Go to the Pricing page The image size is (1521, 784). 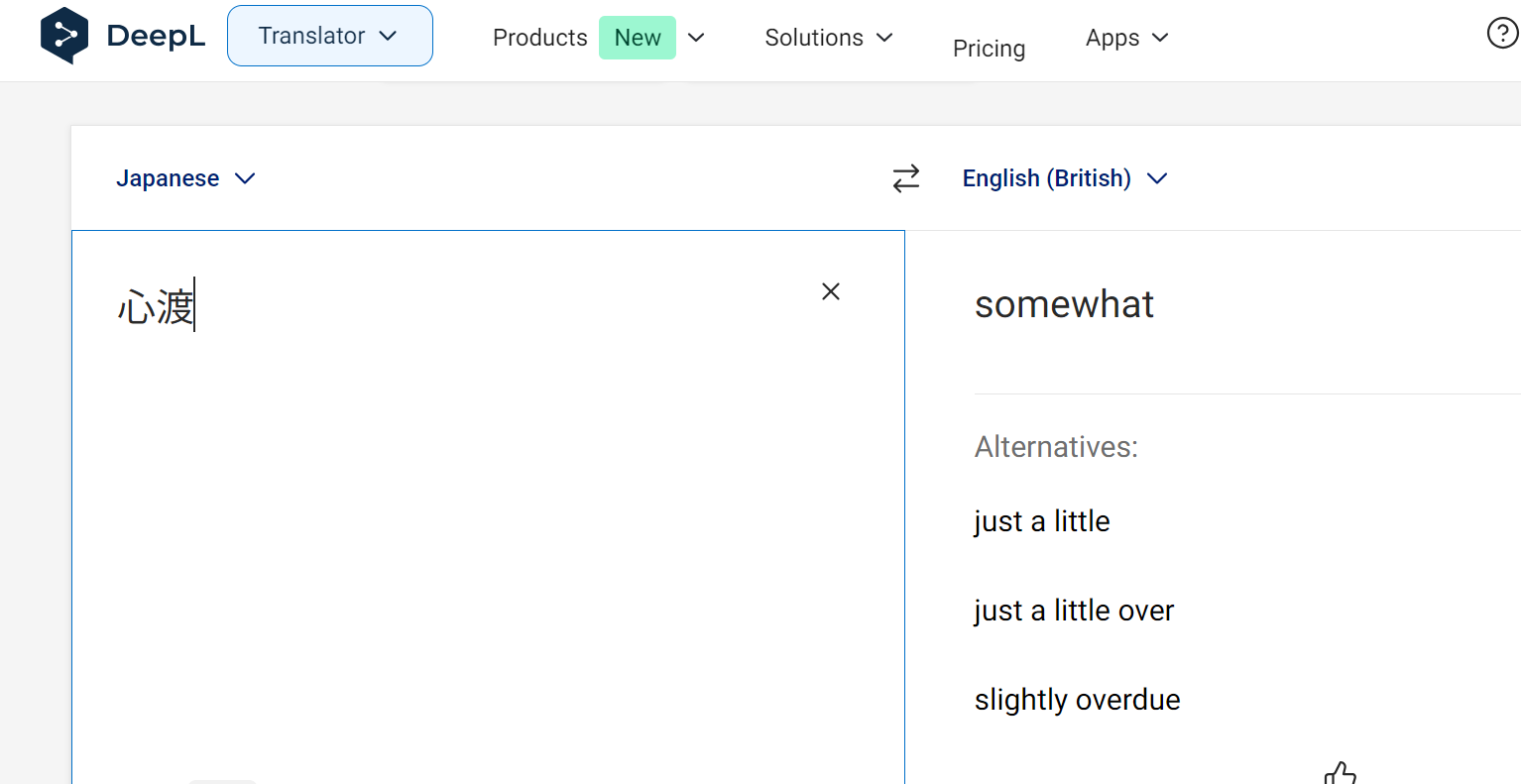pos(989,49)
